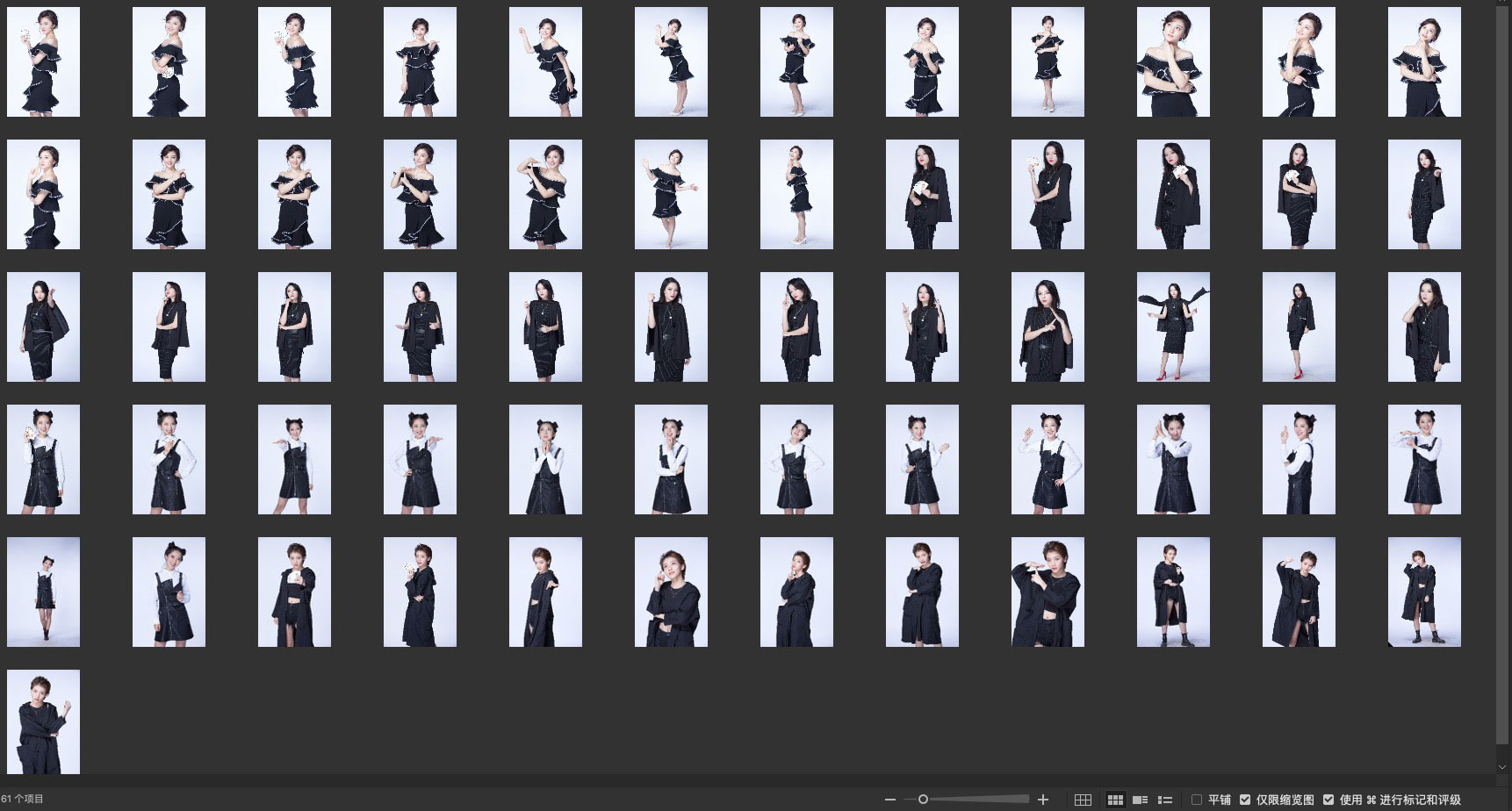Select the first thumbnail in the top row
This screenshot has width=1512, height=811.
point(43,62)
